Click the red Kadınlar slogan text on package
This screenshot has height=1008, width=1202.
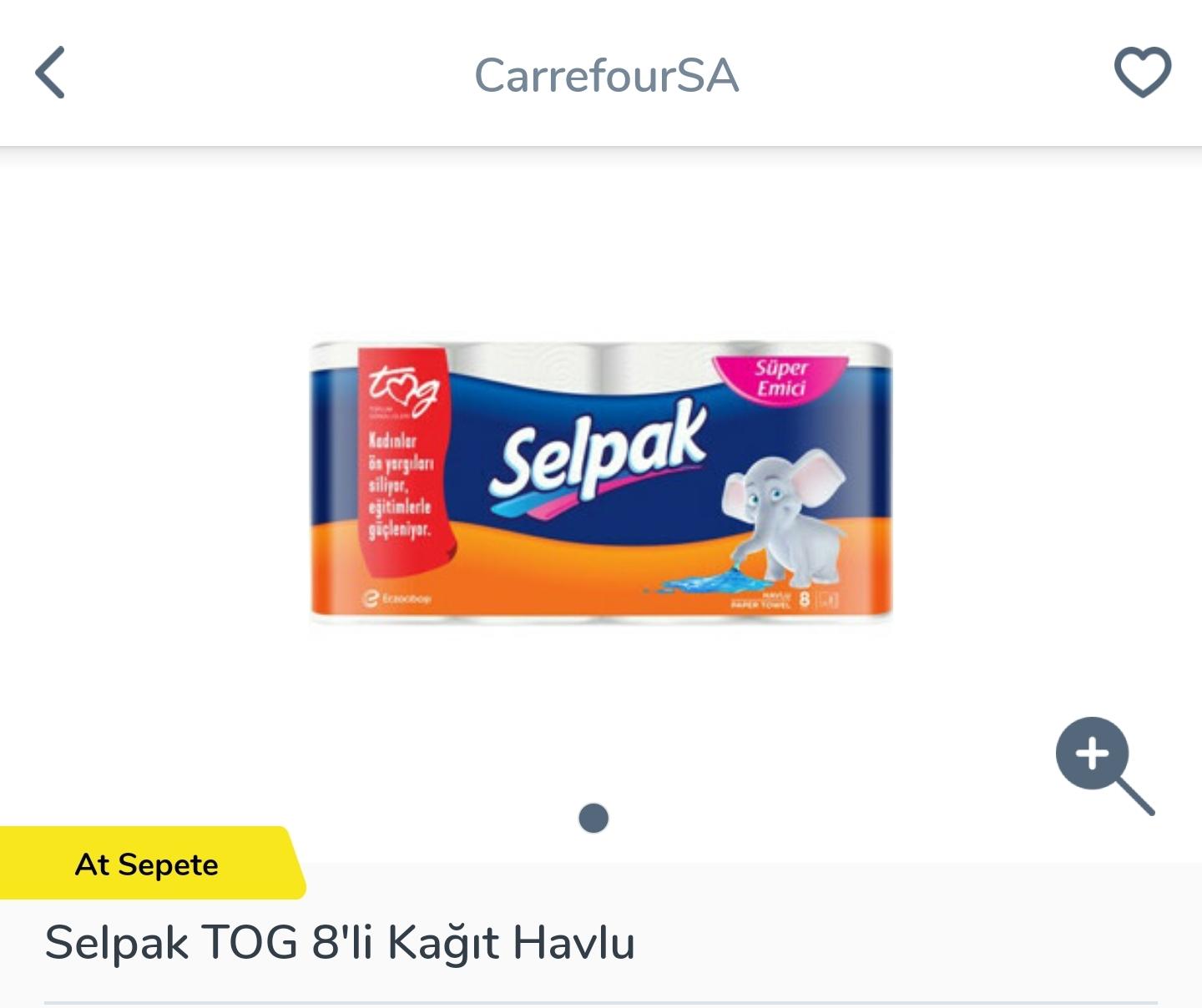(402, 485)
